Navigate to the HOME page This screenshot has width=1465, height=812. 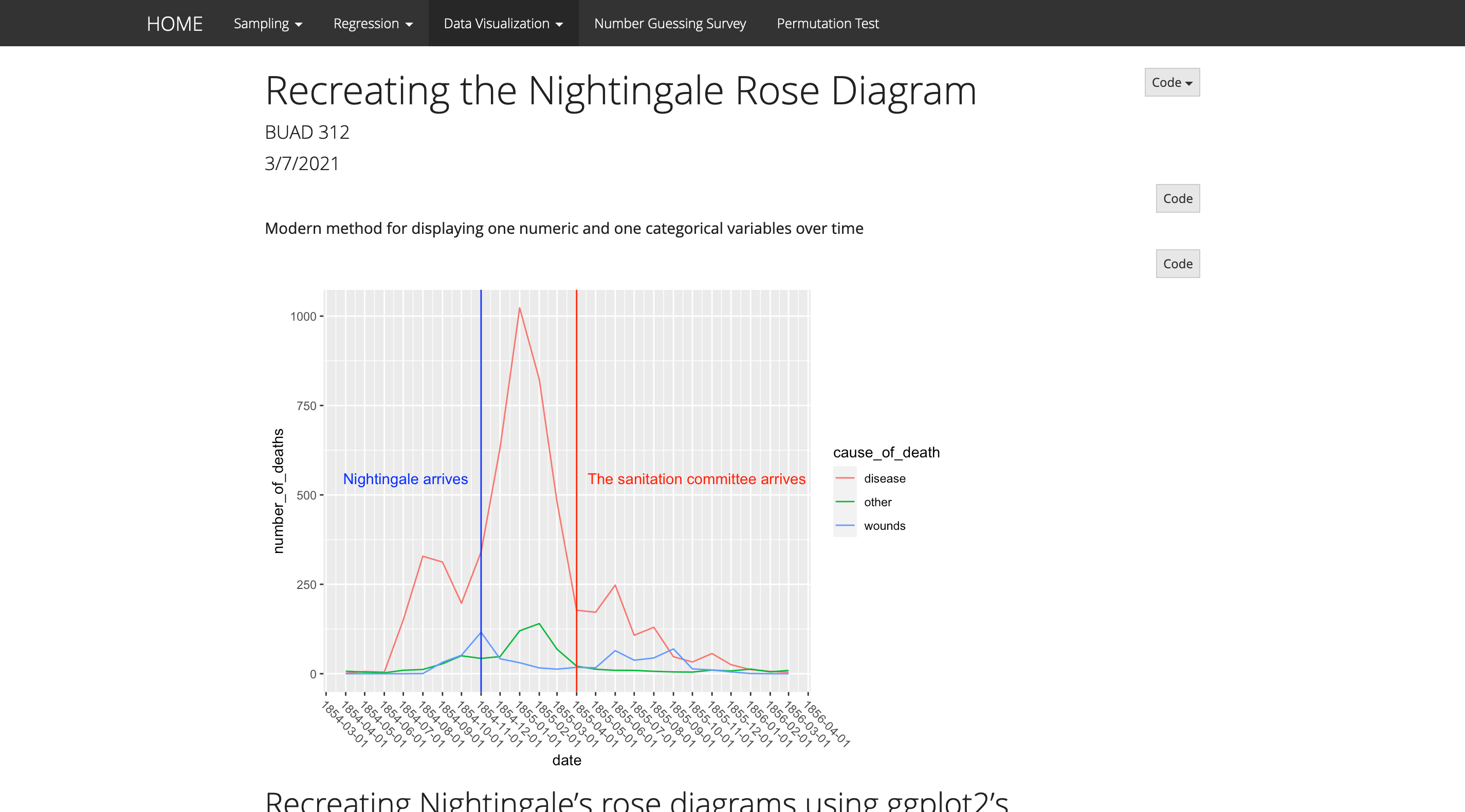(174, 24)
